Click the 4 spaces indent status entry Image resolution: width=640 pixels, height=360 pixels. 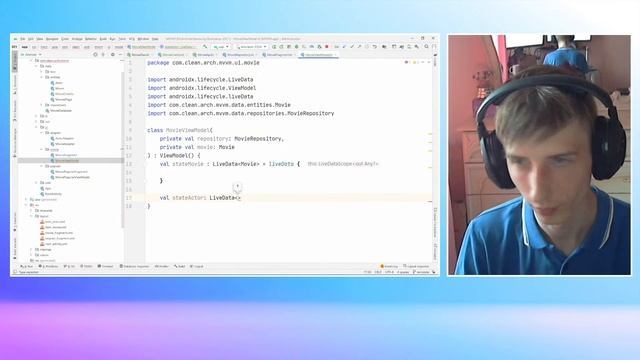[403, 272]
